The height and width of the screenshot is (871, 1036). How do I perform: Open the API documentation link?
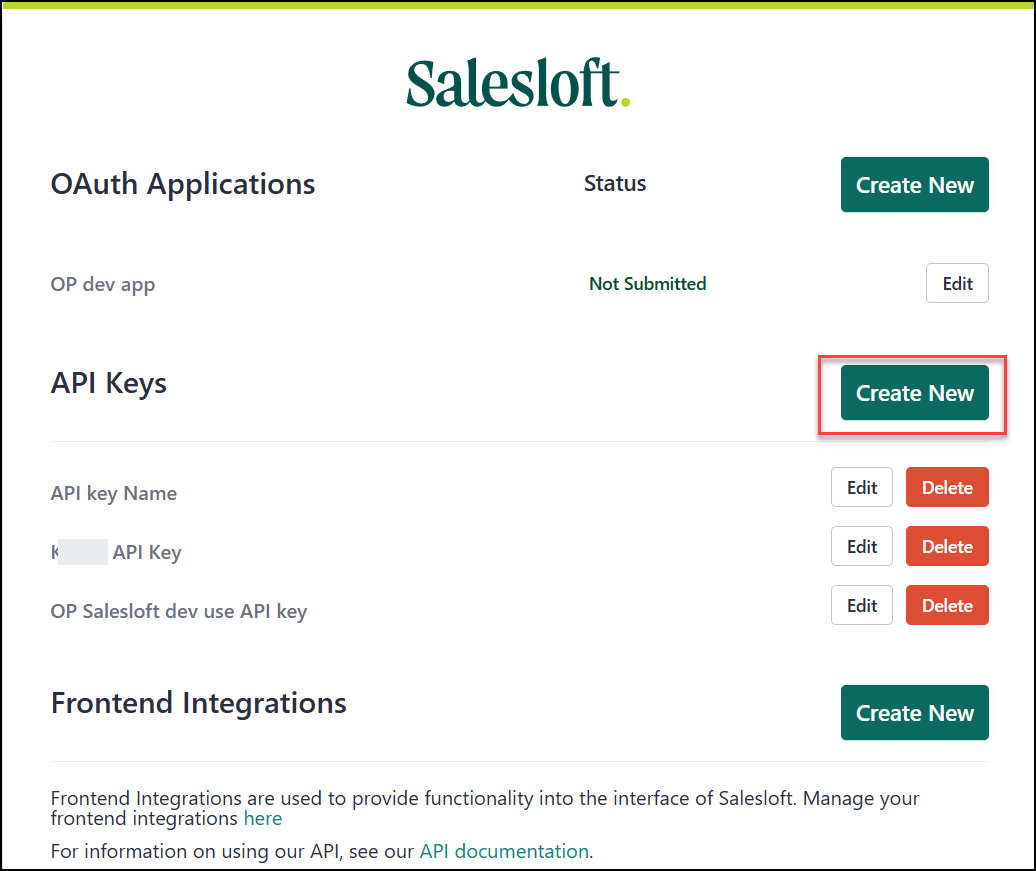pyautogui.click(x=504, y=851)
